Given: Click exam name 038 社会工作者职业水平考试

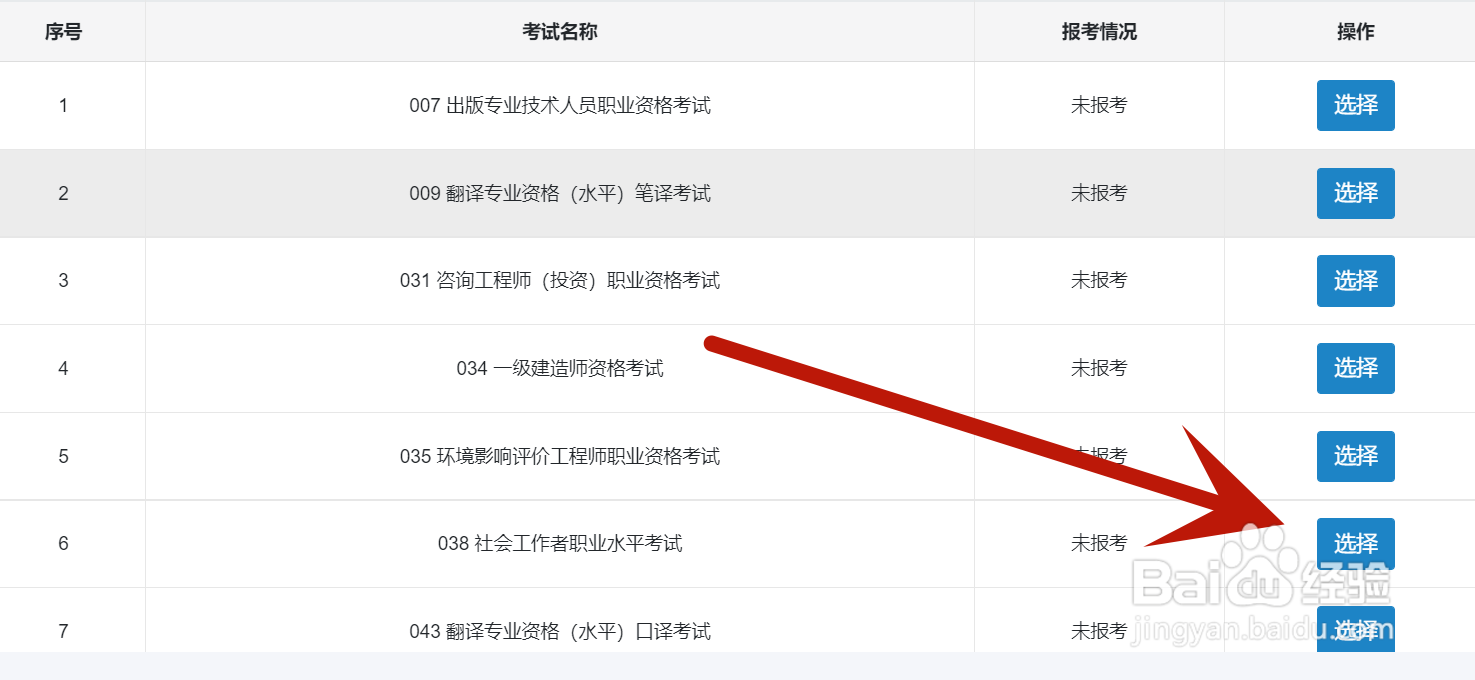Looking at the screenshot, I should (559, 544).
